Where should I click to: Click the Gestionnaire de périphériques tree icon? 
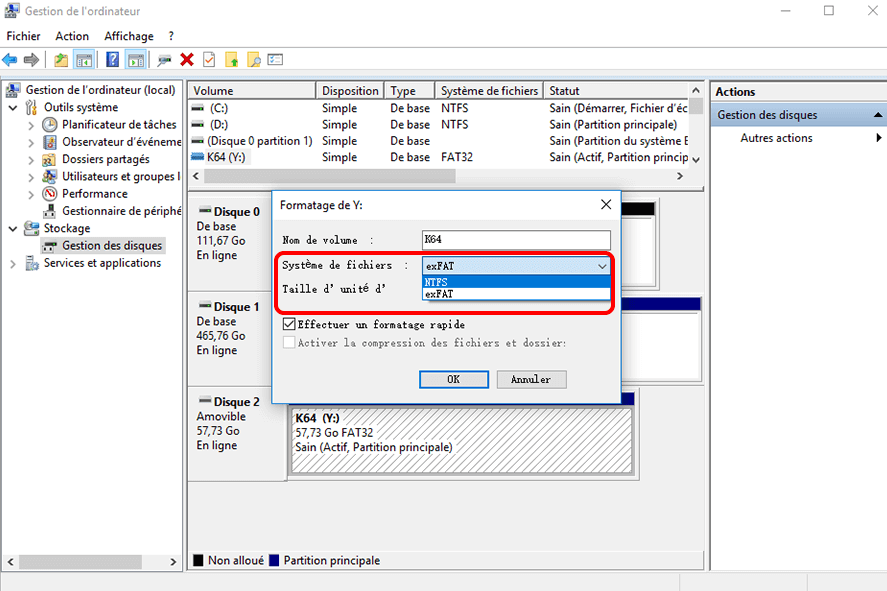click(48, 211)
